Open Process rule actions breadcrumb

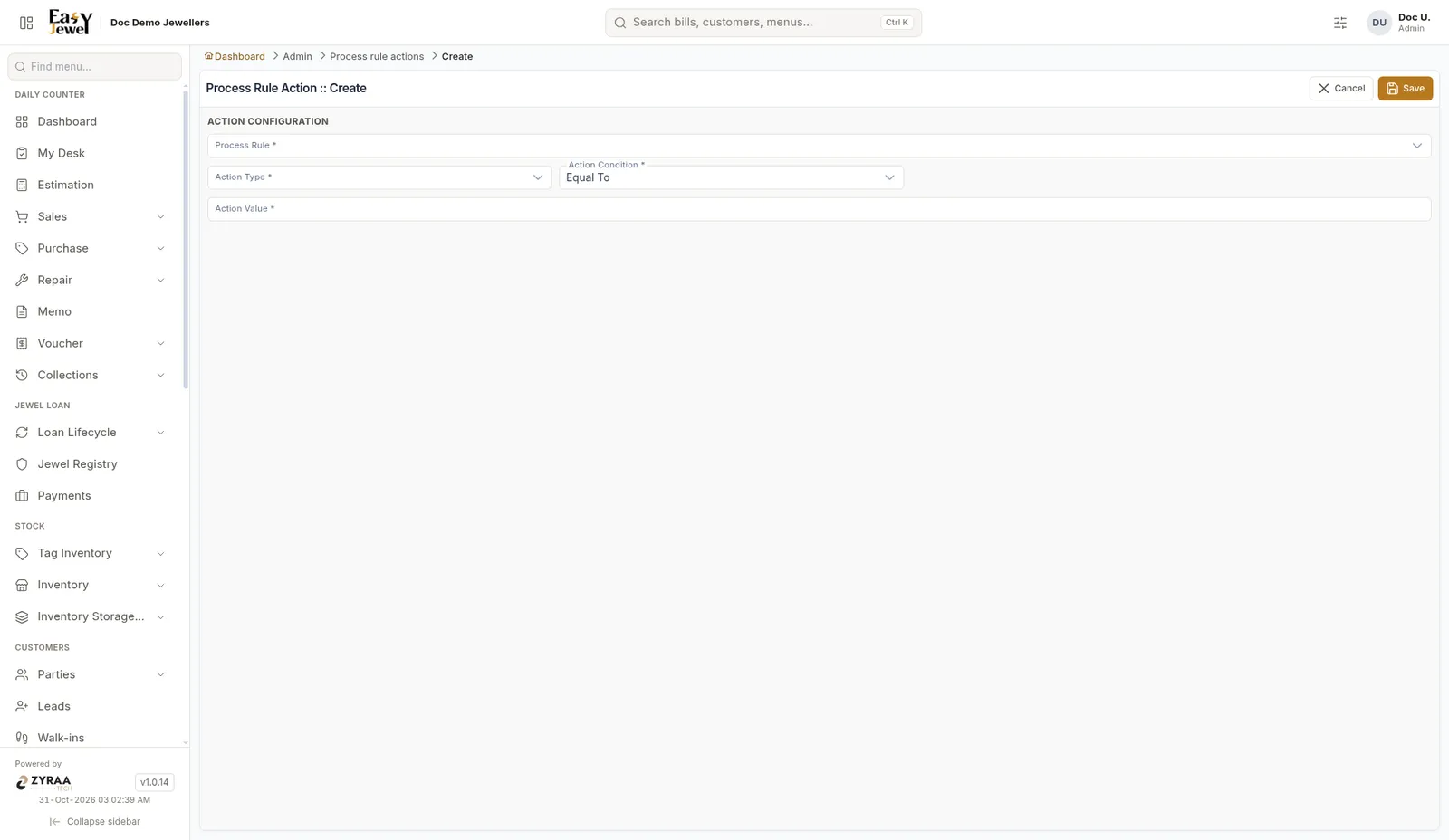[377, 56]
